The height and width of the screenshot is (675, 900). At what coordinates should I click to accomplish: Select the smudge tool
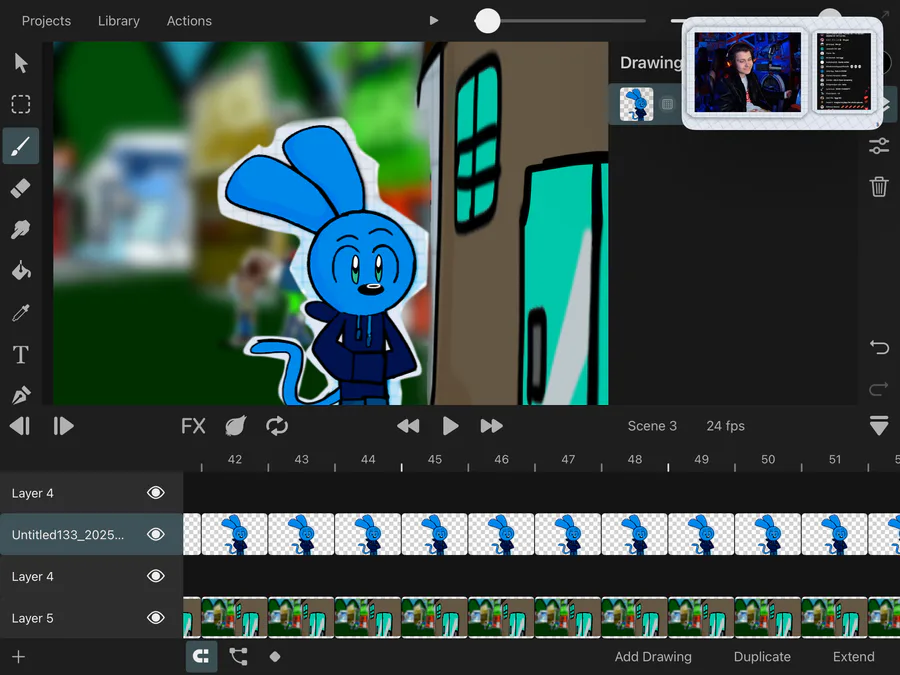(x=21, y=229)
